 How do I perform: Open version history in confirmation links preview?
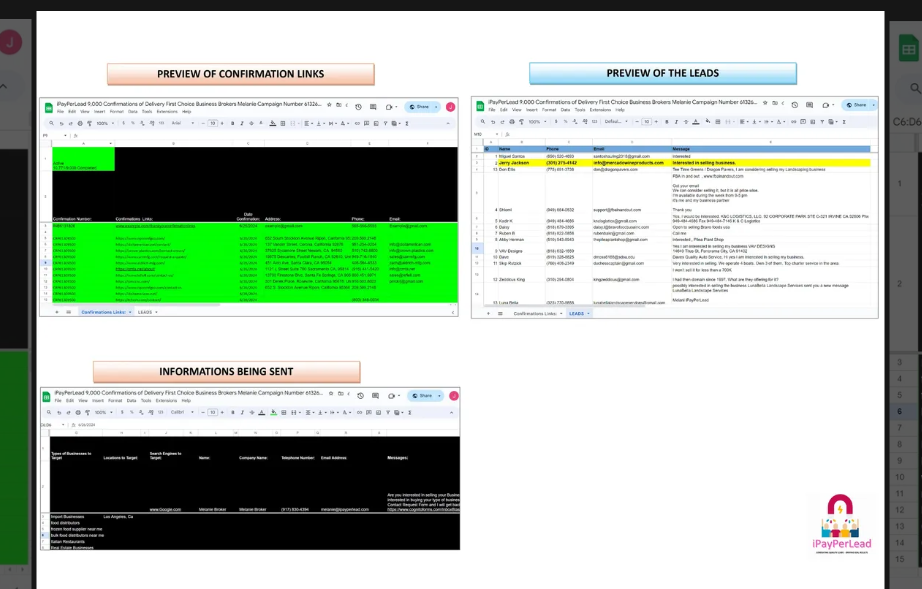tap(358, 107)
